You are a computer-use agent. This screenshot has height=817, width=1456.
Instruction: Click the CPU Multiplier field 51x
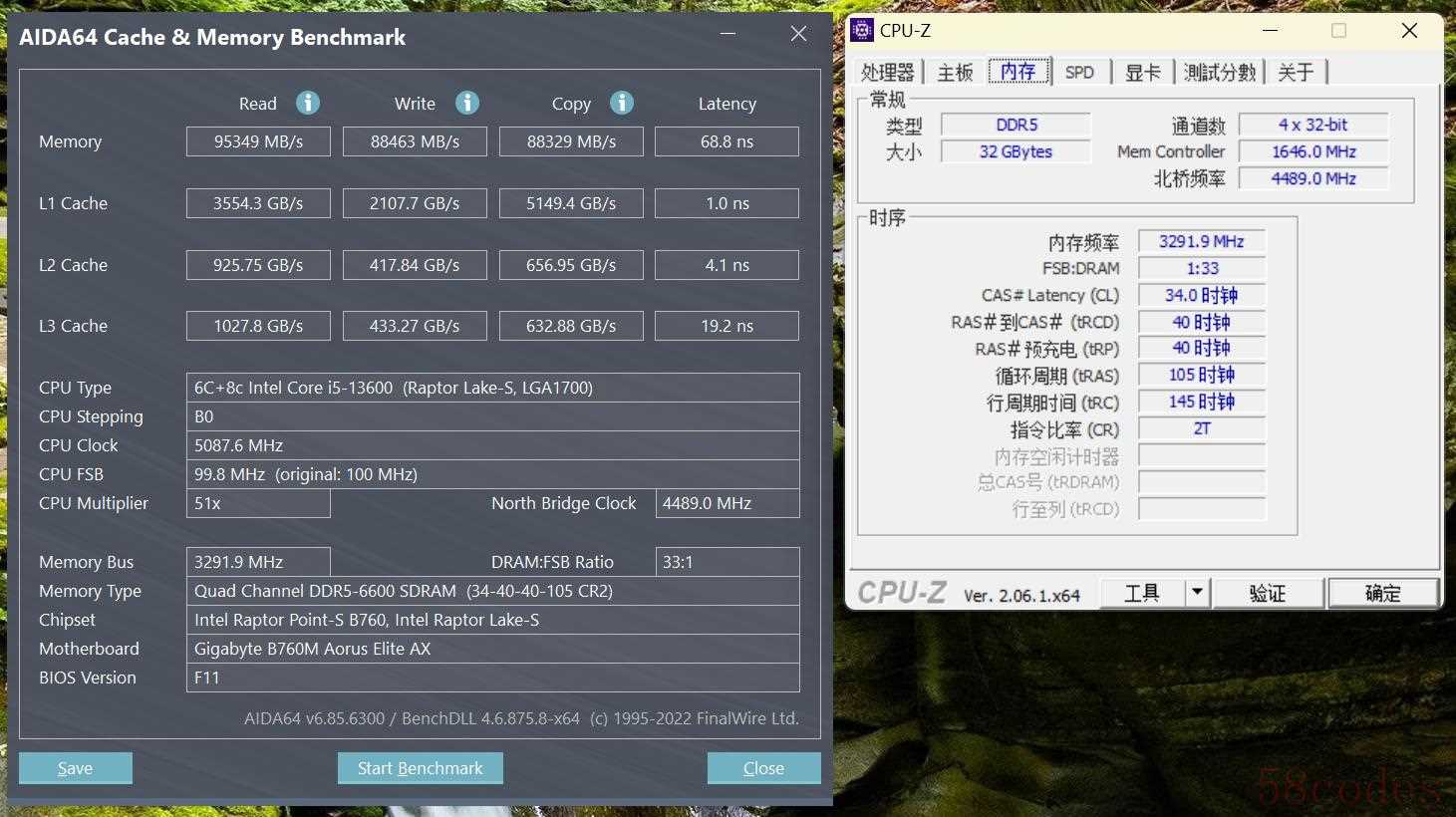(x=258, y=503)
